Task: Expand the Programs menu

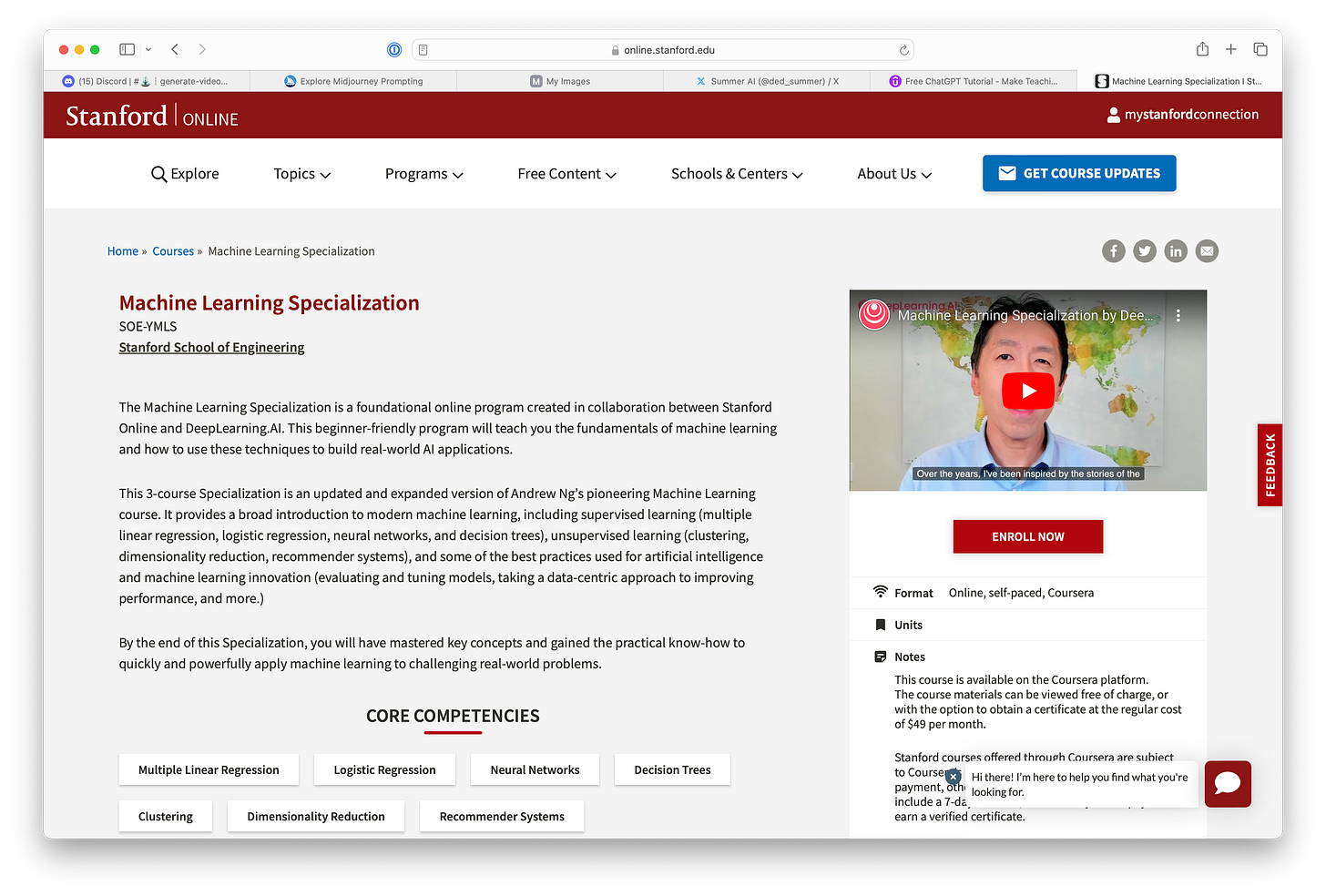Action: pyautogui.click(x=423, y=174)
